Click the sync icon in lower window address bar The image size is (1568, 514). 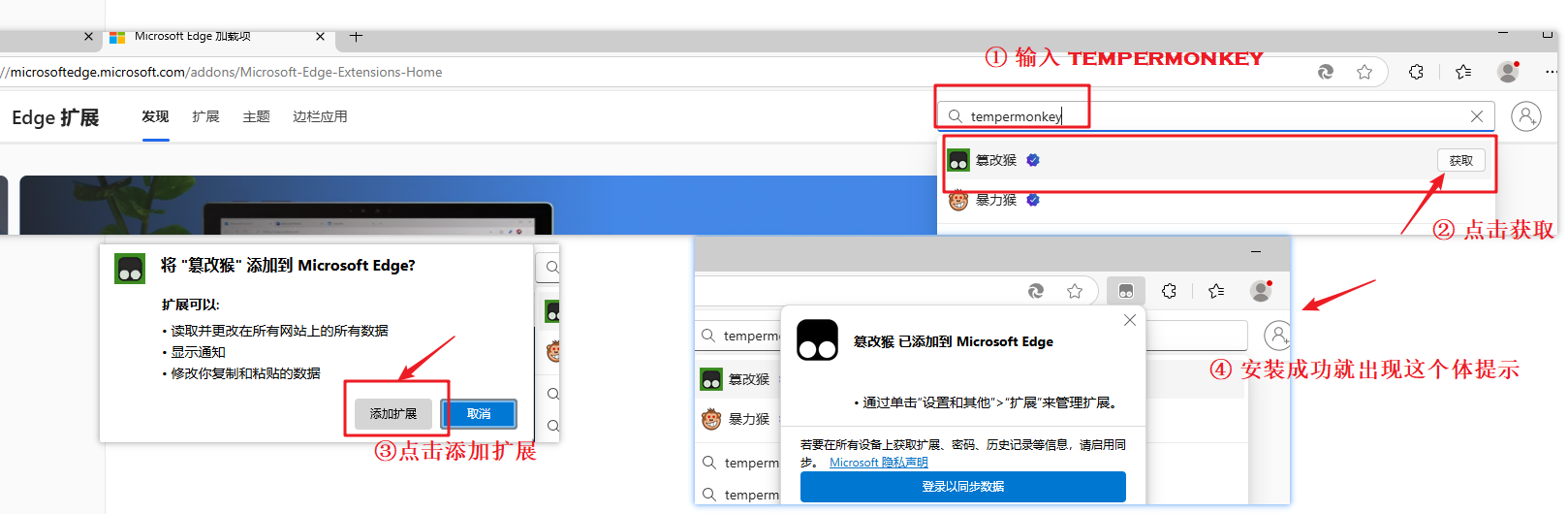1035,291
